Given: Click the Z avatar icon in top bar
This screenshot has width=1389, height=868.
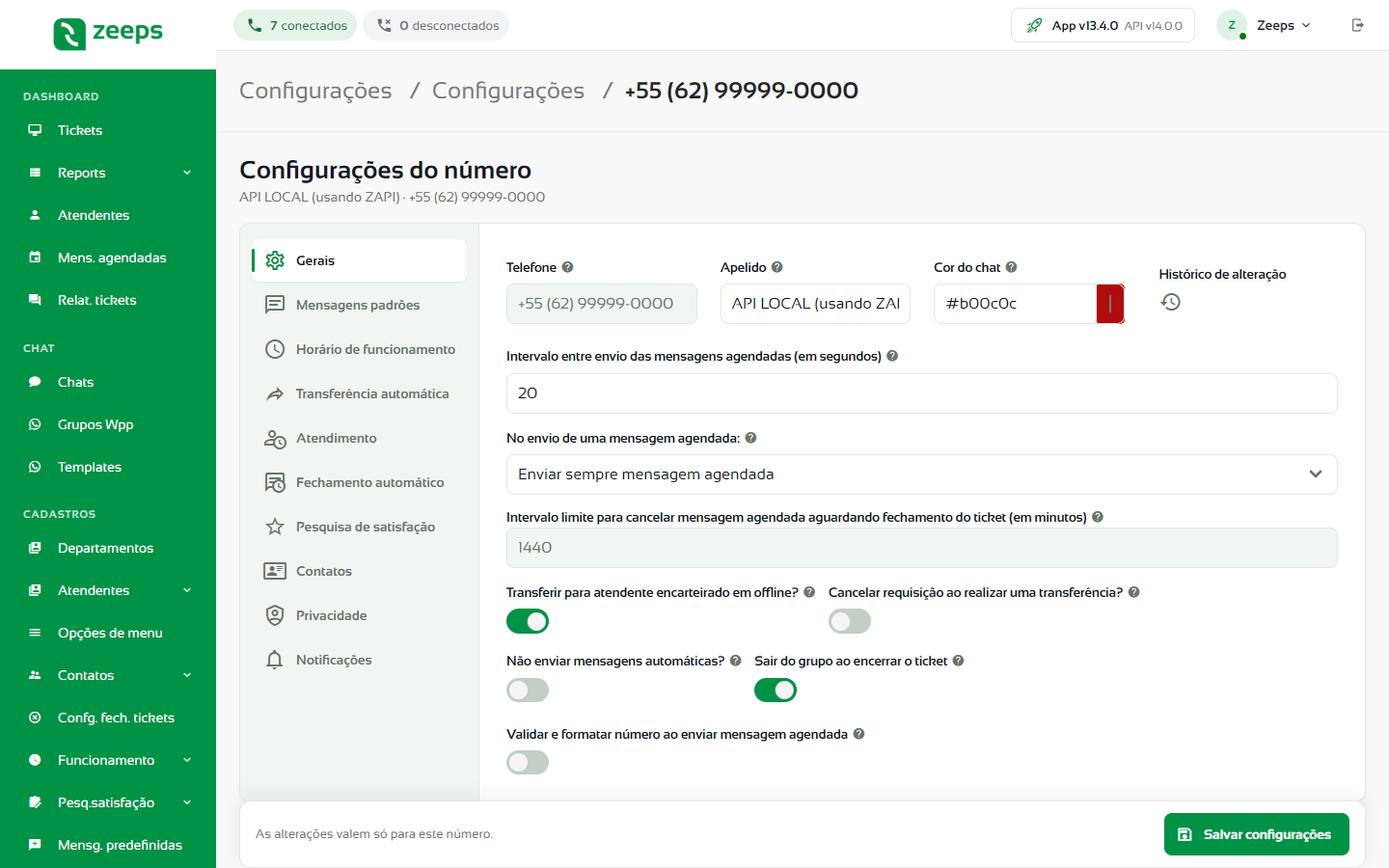Looking at the screenshot, I should [x=1232, y=25].
